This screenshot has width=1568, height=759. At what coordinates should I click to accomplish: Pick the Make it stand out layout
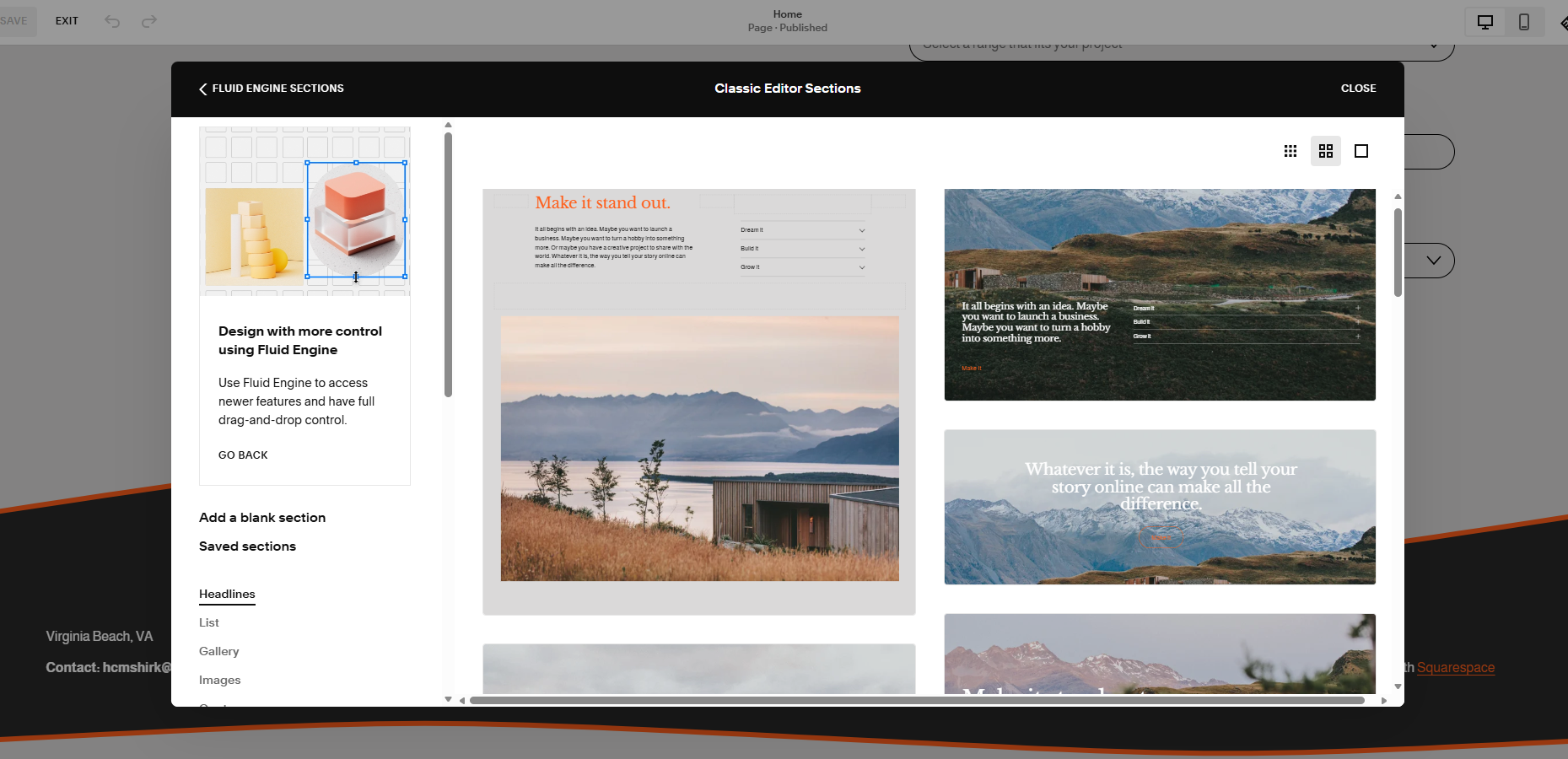click(699, 401)
